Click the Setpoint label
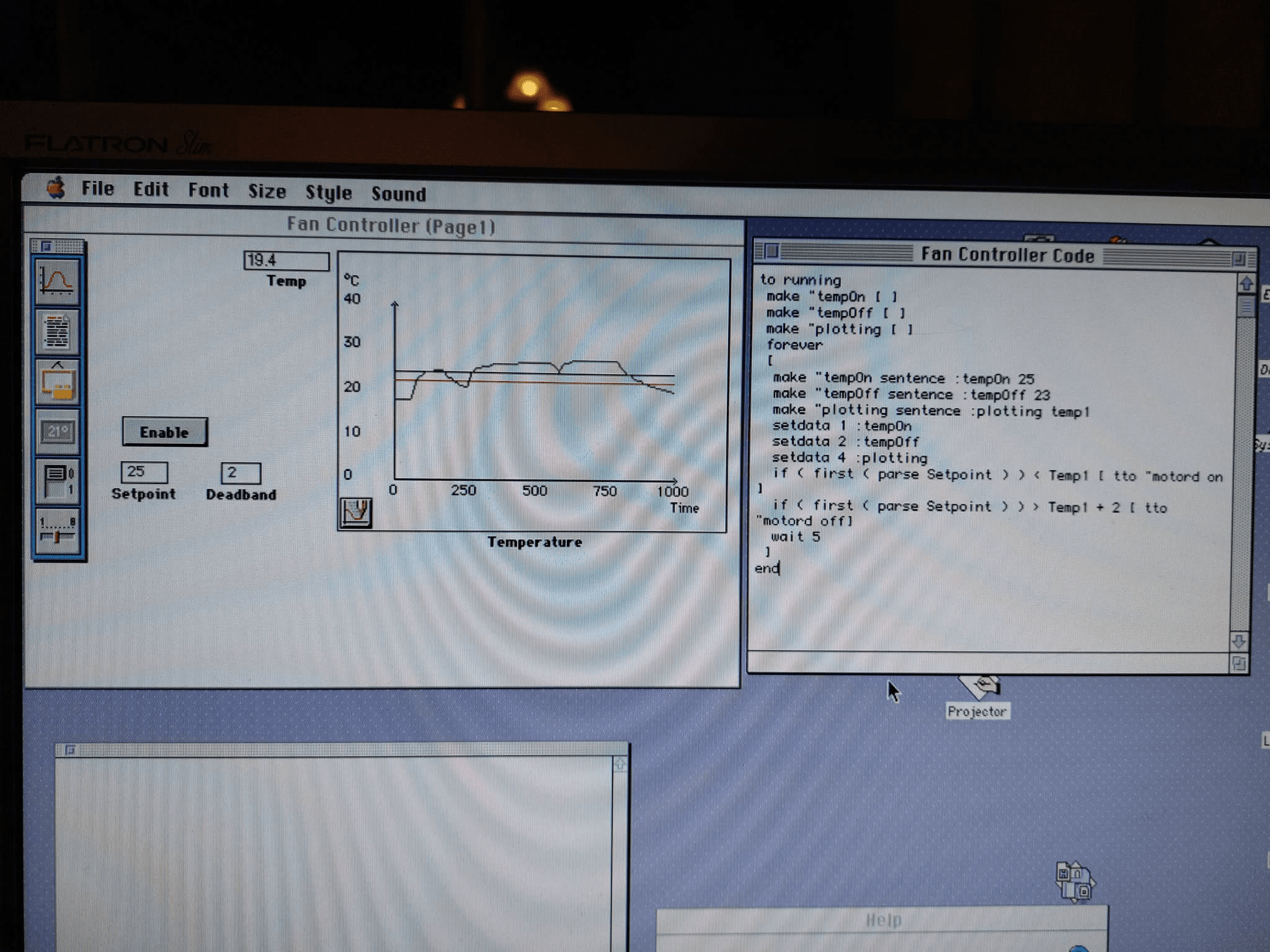The width and height of the screenshot is (1270, 952). (x=144, y=494)
